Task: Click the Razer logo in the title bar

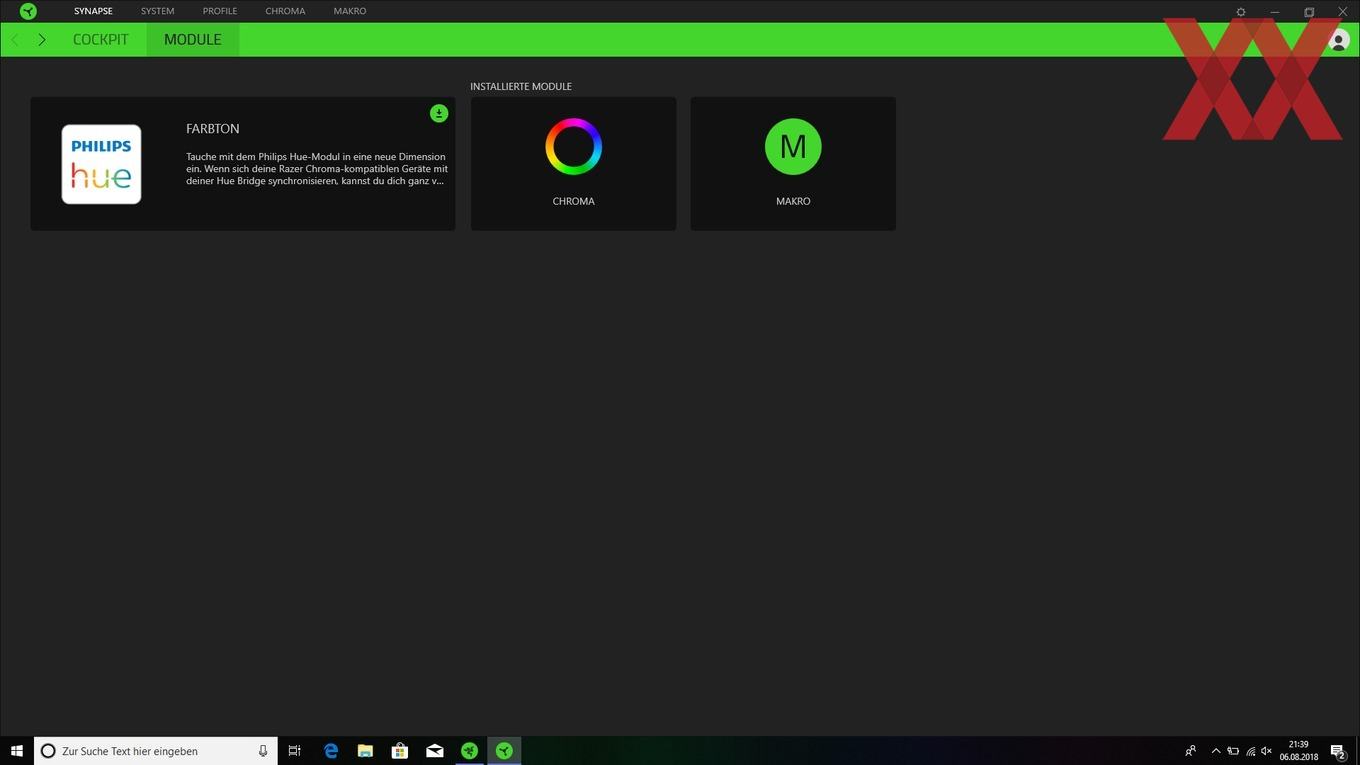Action: pos(28,11)
